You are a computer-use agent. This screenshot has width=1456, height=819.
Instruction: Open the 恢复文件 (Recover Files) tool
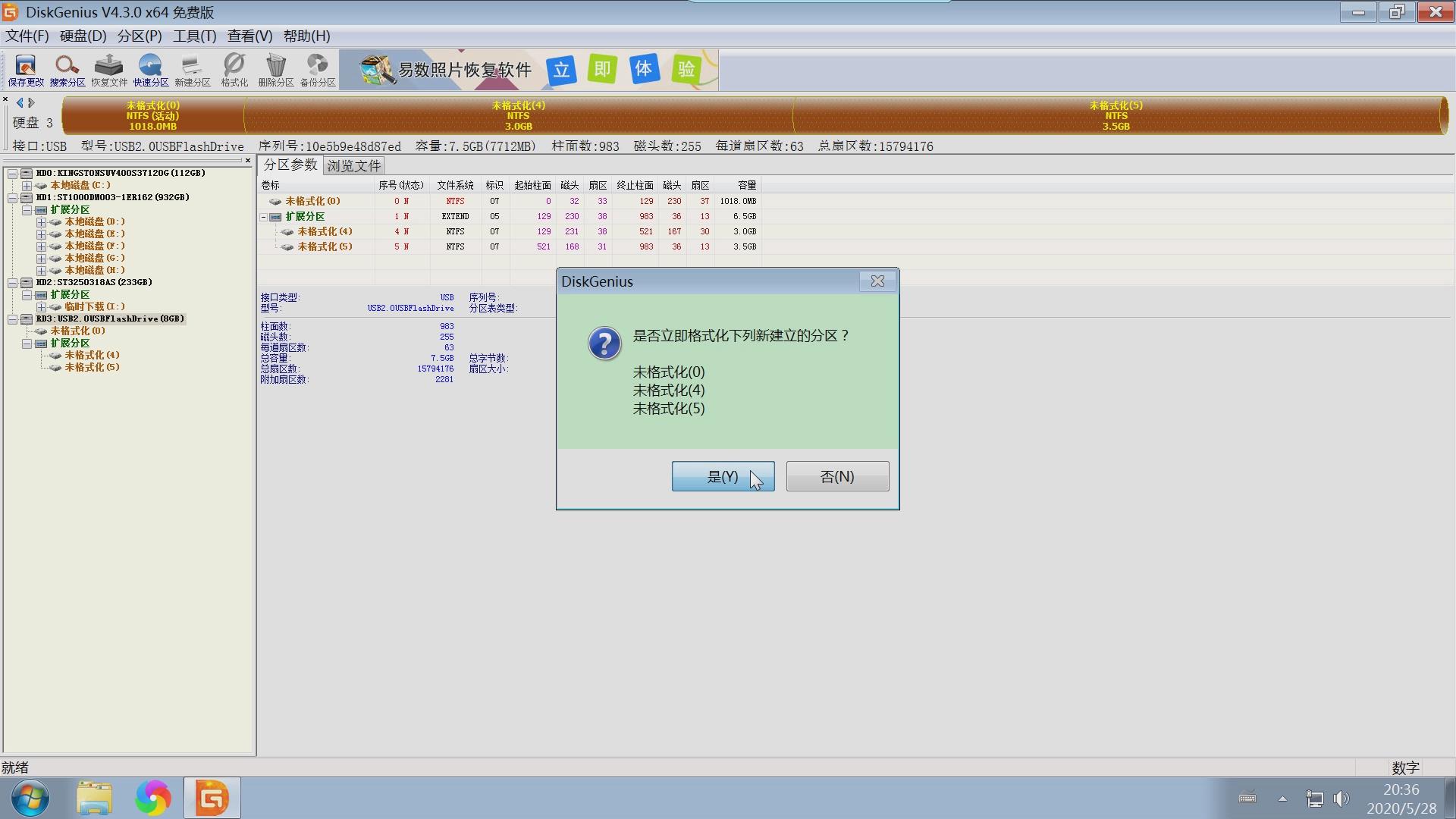(x=108, y=69)
